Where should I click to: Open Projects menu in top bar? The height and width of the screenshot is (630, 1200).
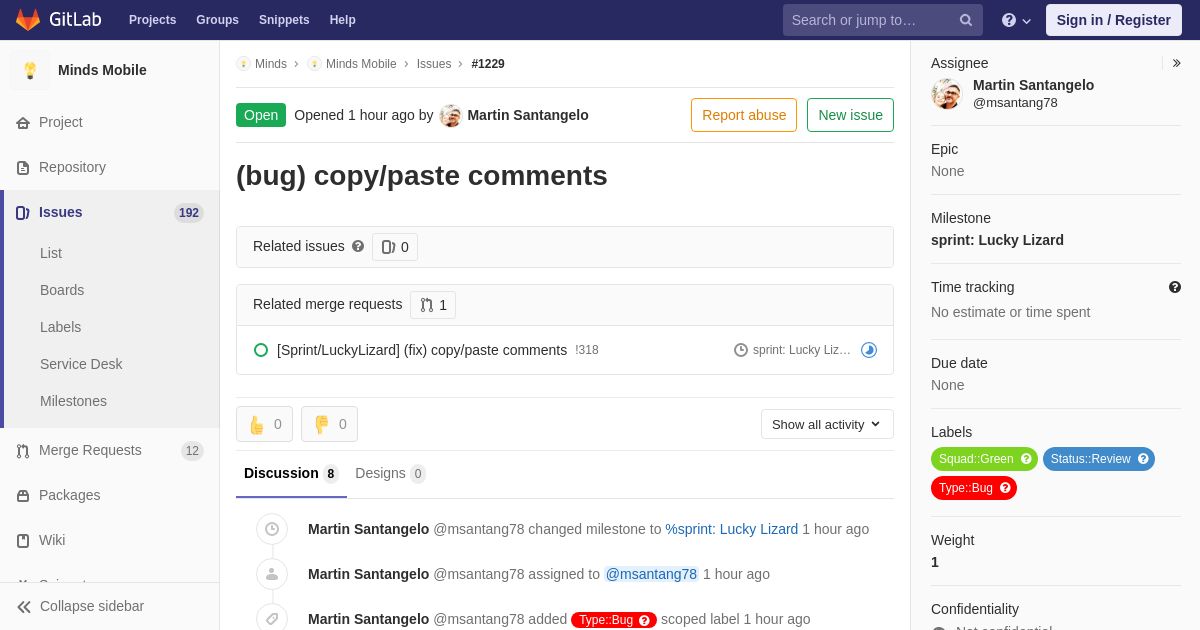point(152,20)
